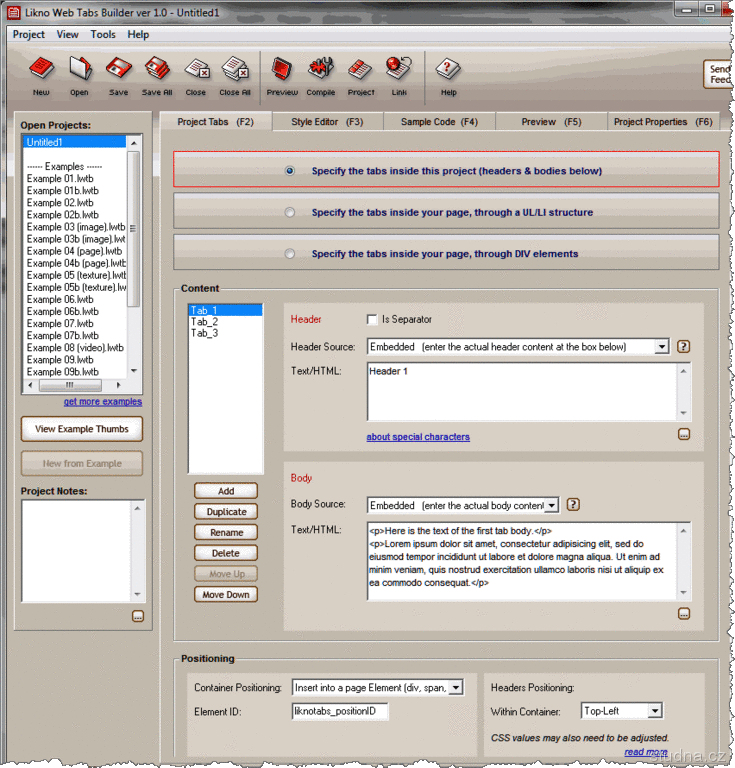Open expanded editor for Project Notes
Screen dimensions: 735x768
point(138,616)
